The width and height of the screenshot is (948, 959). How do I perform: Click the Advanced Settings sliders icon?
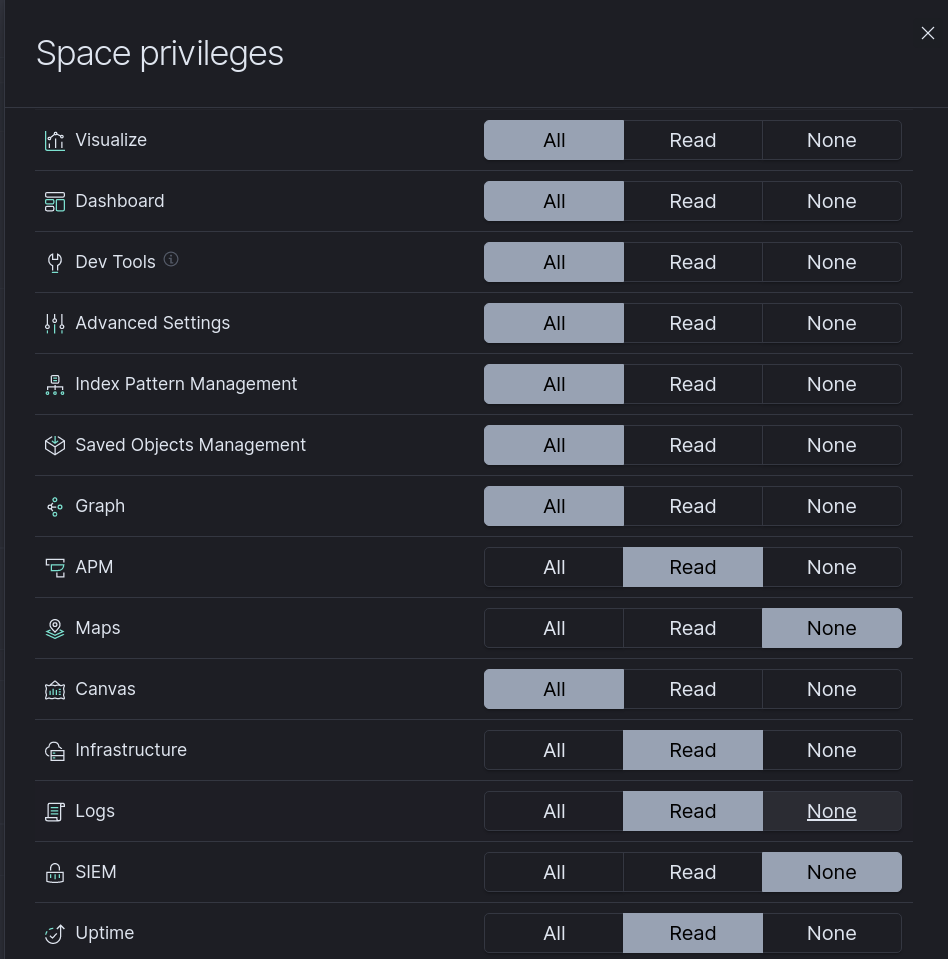(x=54, y=324)
